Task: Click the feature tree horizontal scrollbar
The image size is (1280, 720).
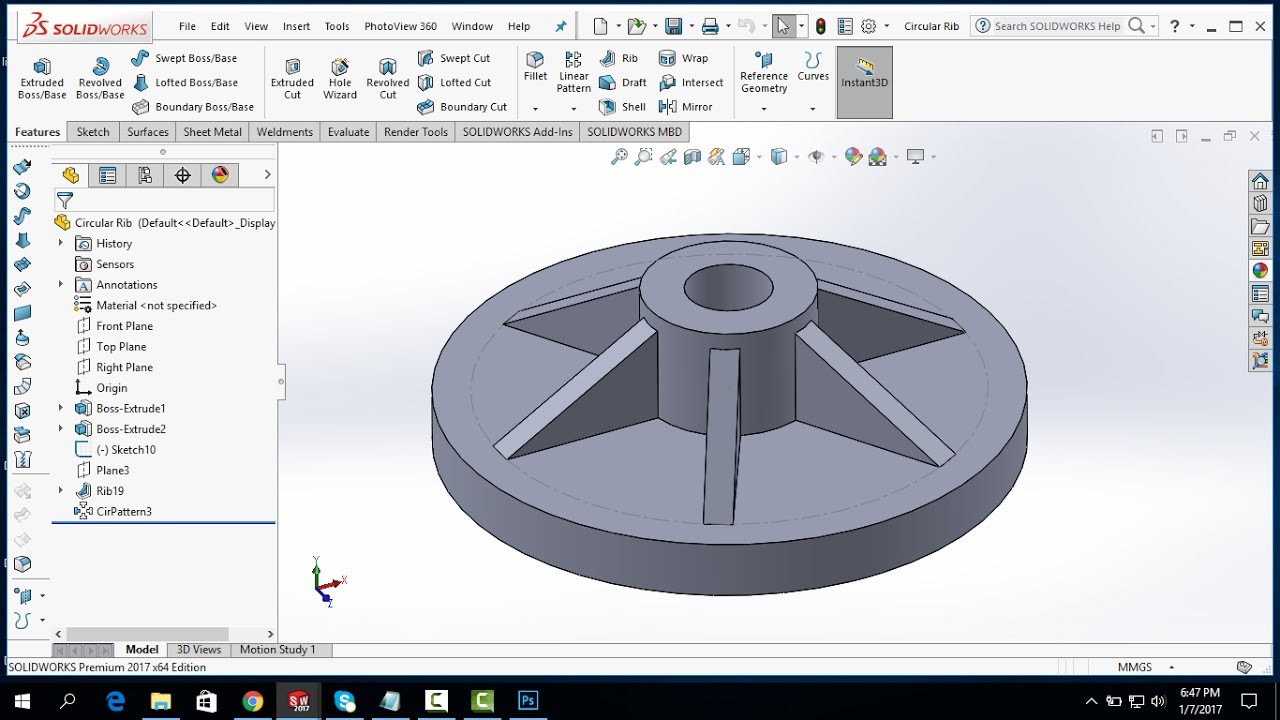Action: pos(148,634)
